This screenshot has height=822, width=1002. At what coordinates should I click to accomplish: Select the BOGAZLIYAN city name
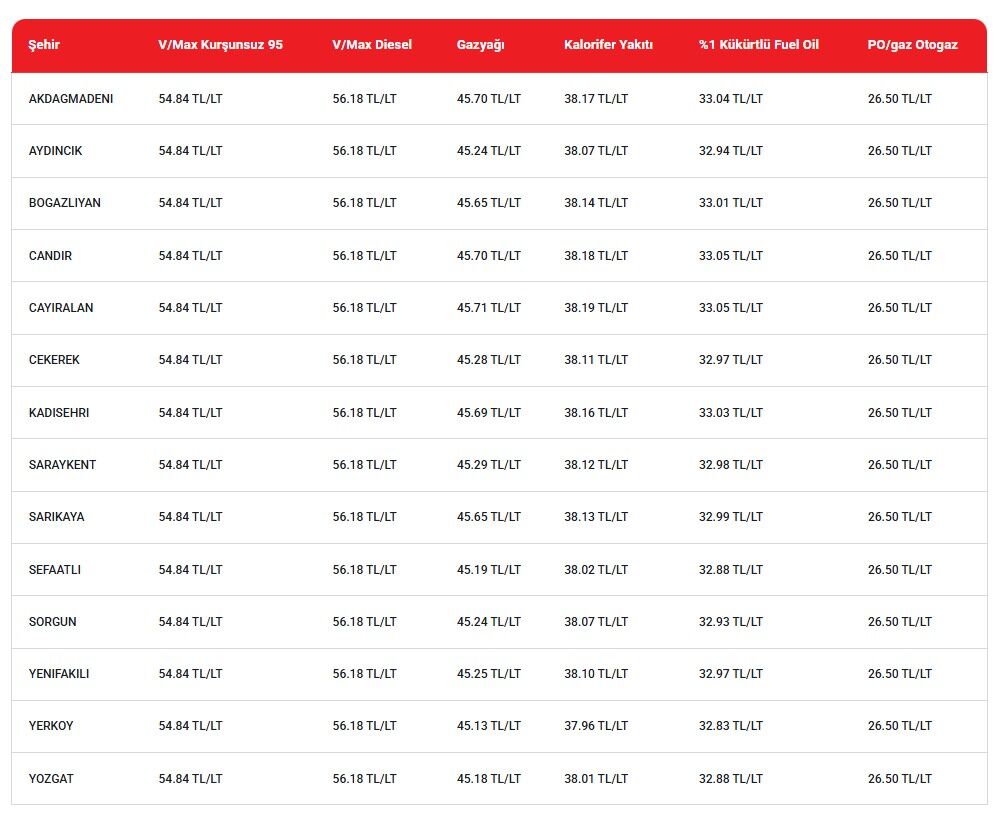65,203
